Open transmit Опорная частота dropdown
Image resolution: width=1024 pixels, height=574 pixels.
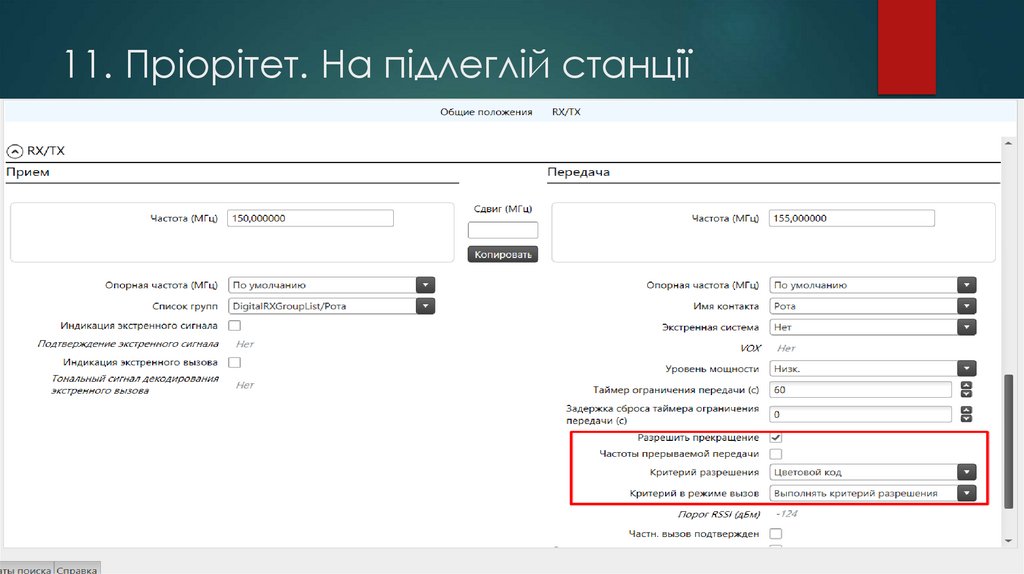pos(967,285)
